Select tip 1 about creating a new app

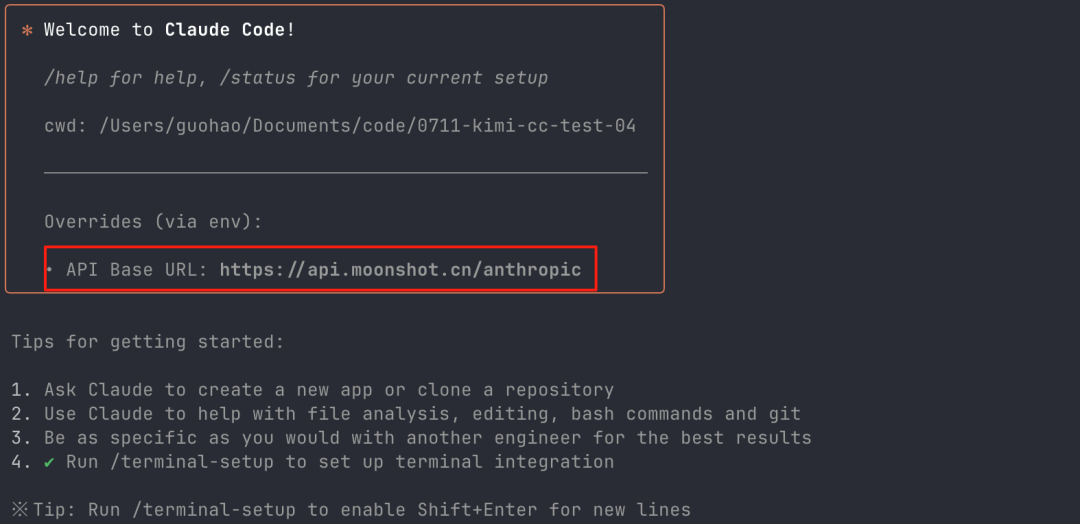(x=313, y=390)
